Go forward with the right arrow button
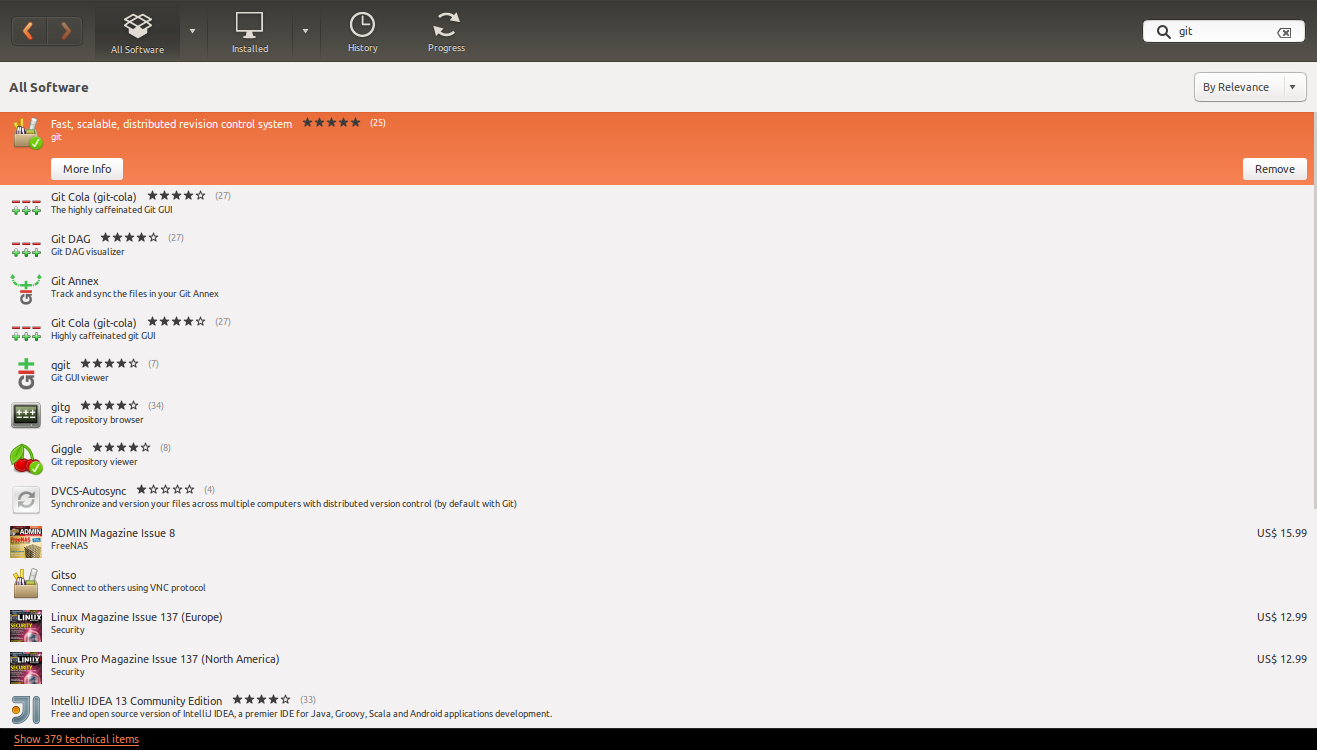 pos(65,31)
